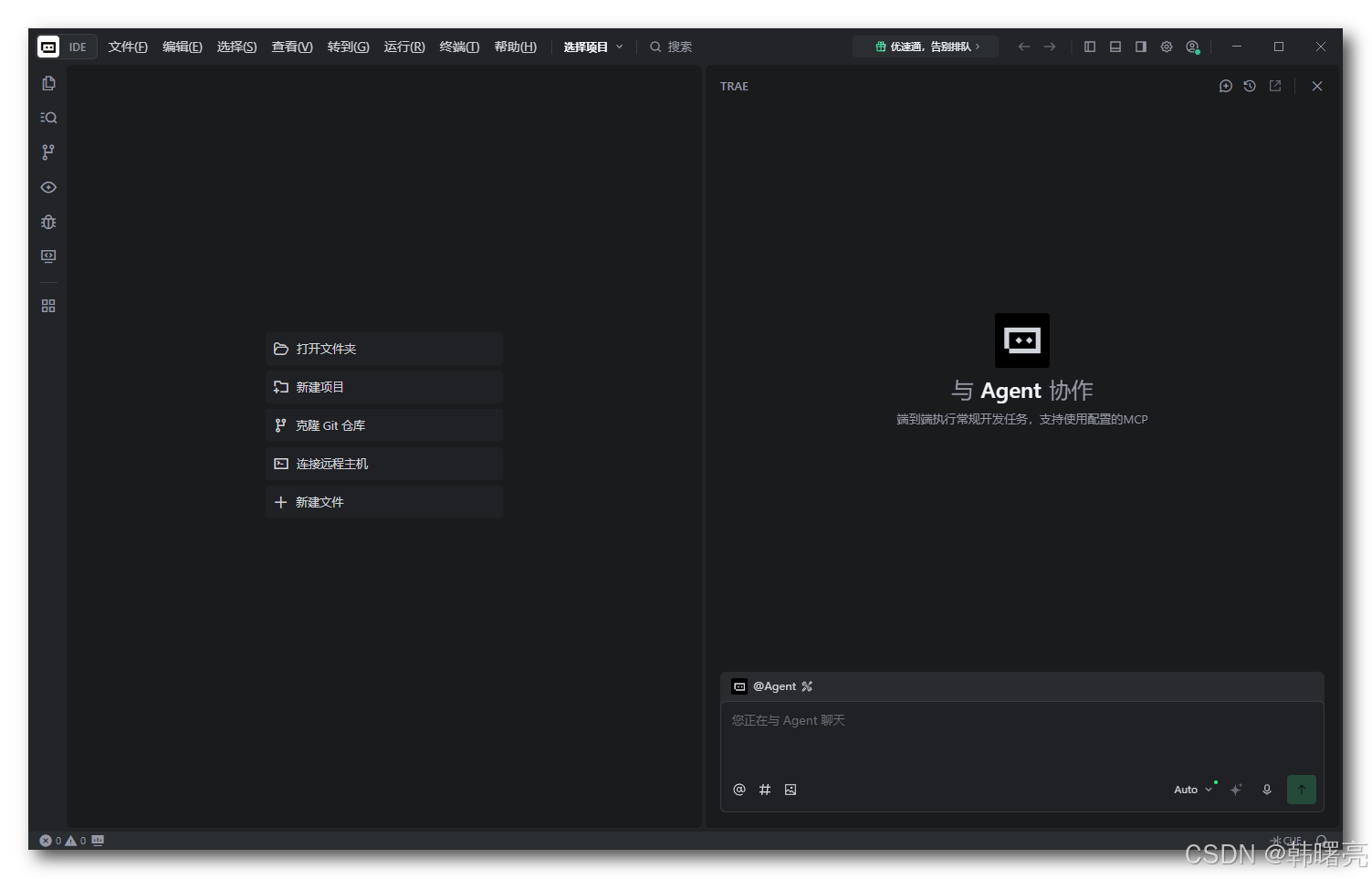
Task: Open the user account avatar icon
Action: tap(1192, 47)
